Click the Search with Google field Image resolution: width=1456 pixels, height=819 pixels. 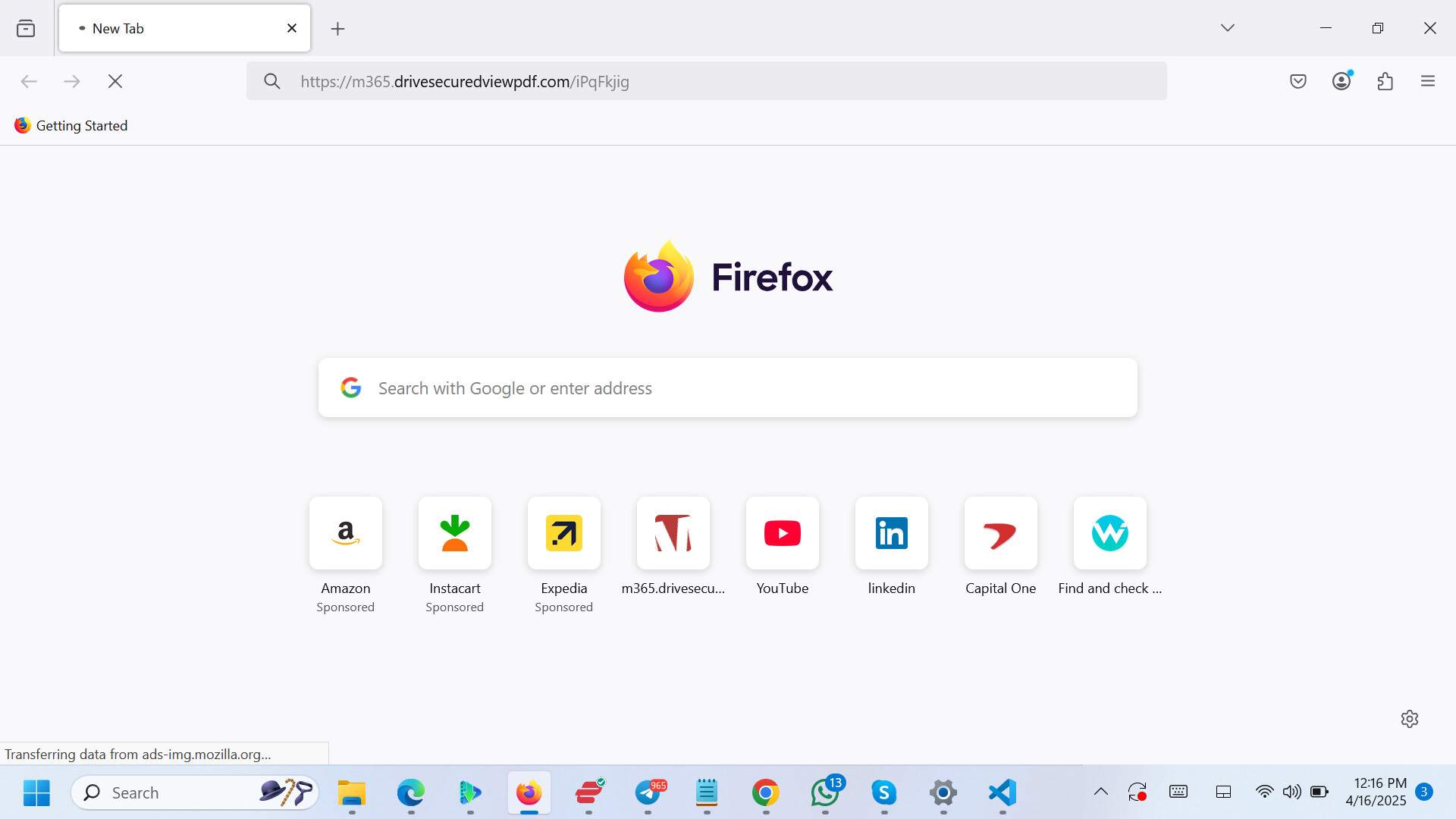tap(728, 388)
